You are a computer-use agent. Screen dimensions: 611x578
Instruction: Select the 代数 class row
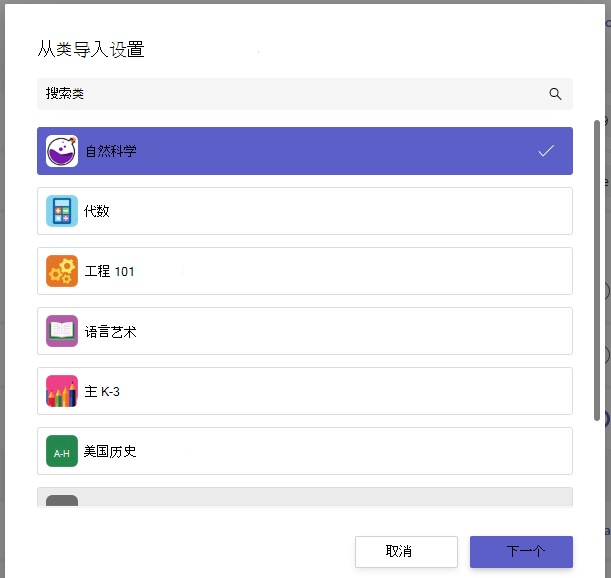(x=305, y=211)
